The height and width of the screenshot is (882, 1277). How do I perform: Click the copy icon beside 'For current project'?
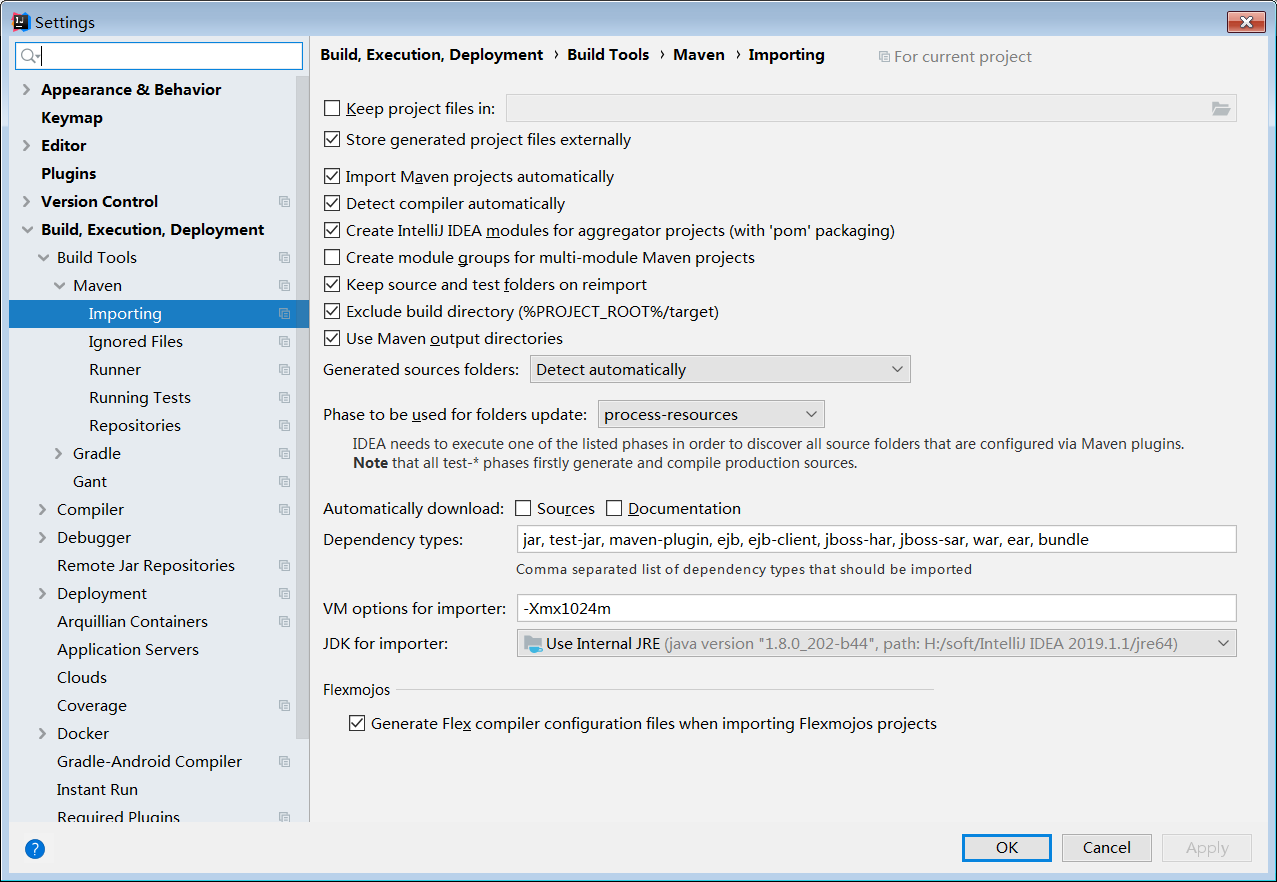pos(884,57)
